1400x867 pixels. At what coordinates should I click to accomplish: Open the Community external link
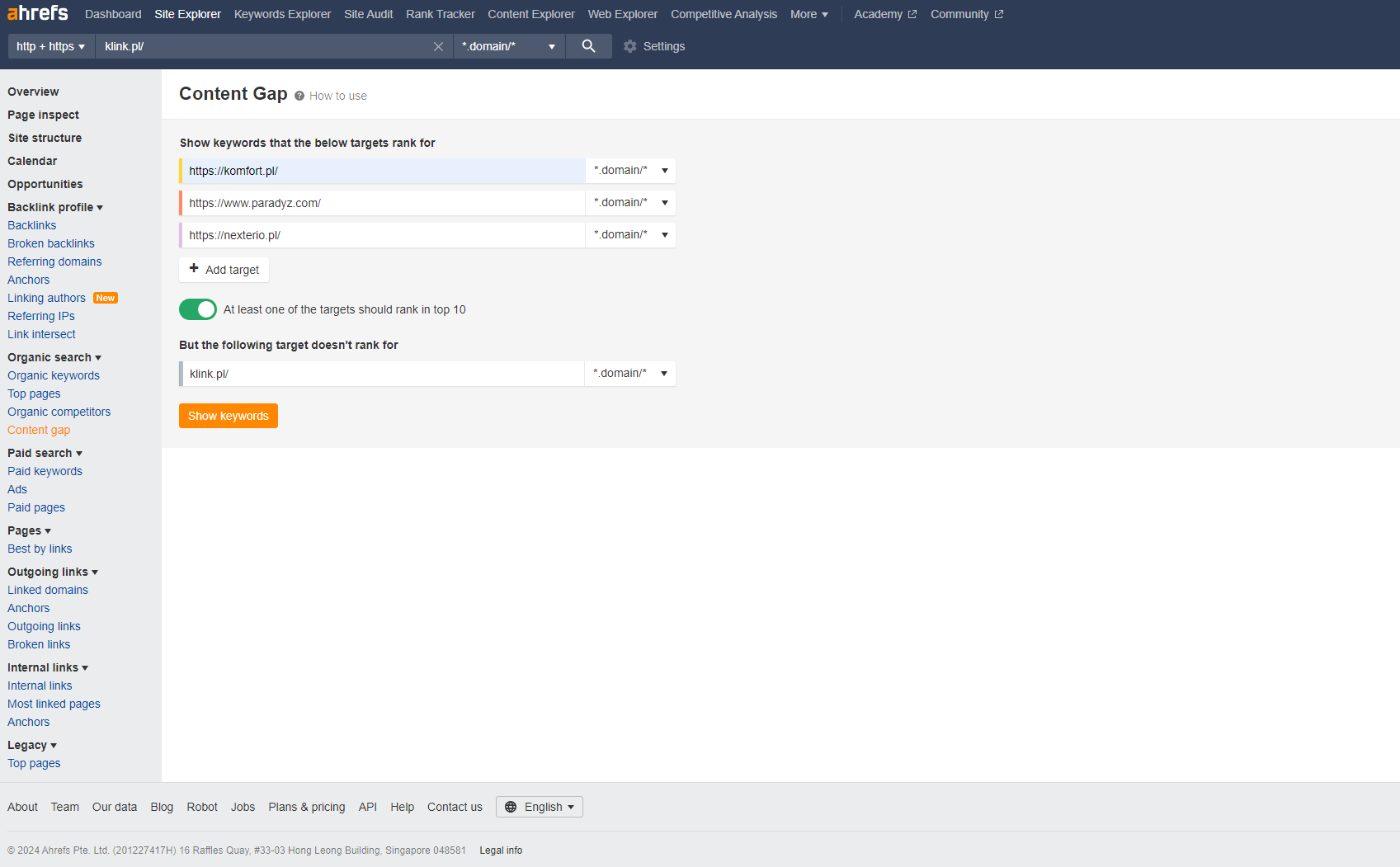click(967, 14)
